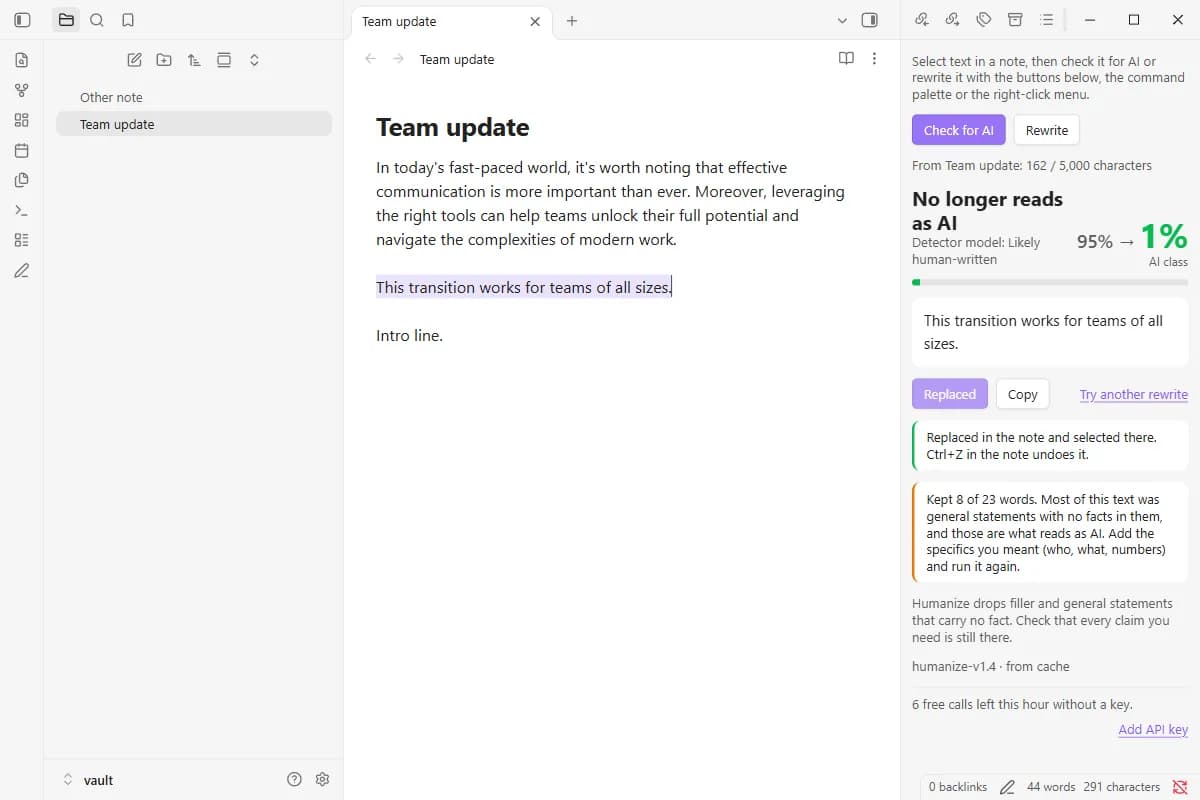The height and width of the screenshot is (800, 1200).
Task: Click the humanize-v1.4 from cache text
Action: (991, 666)
